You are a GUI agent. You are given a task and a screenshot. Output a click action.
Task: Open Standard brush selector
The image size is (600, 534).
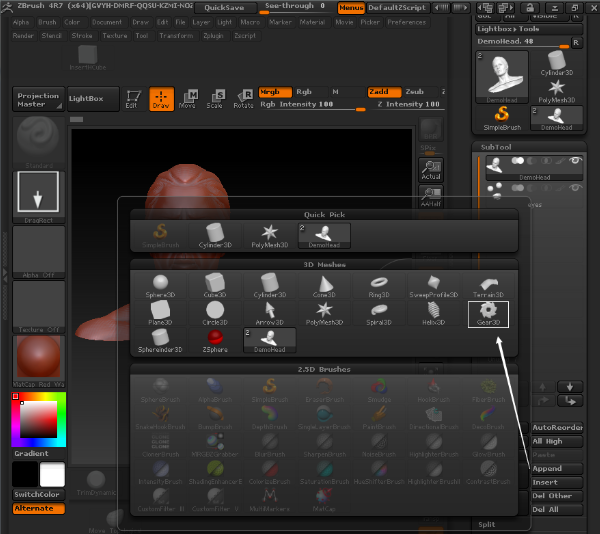click(38, 142)
